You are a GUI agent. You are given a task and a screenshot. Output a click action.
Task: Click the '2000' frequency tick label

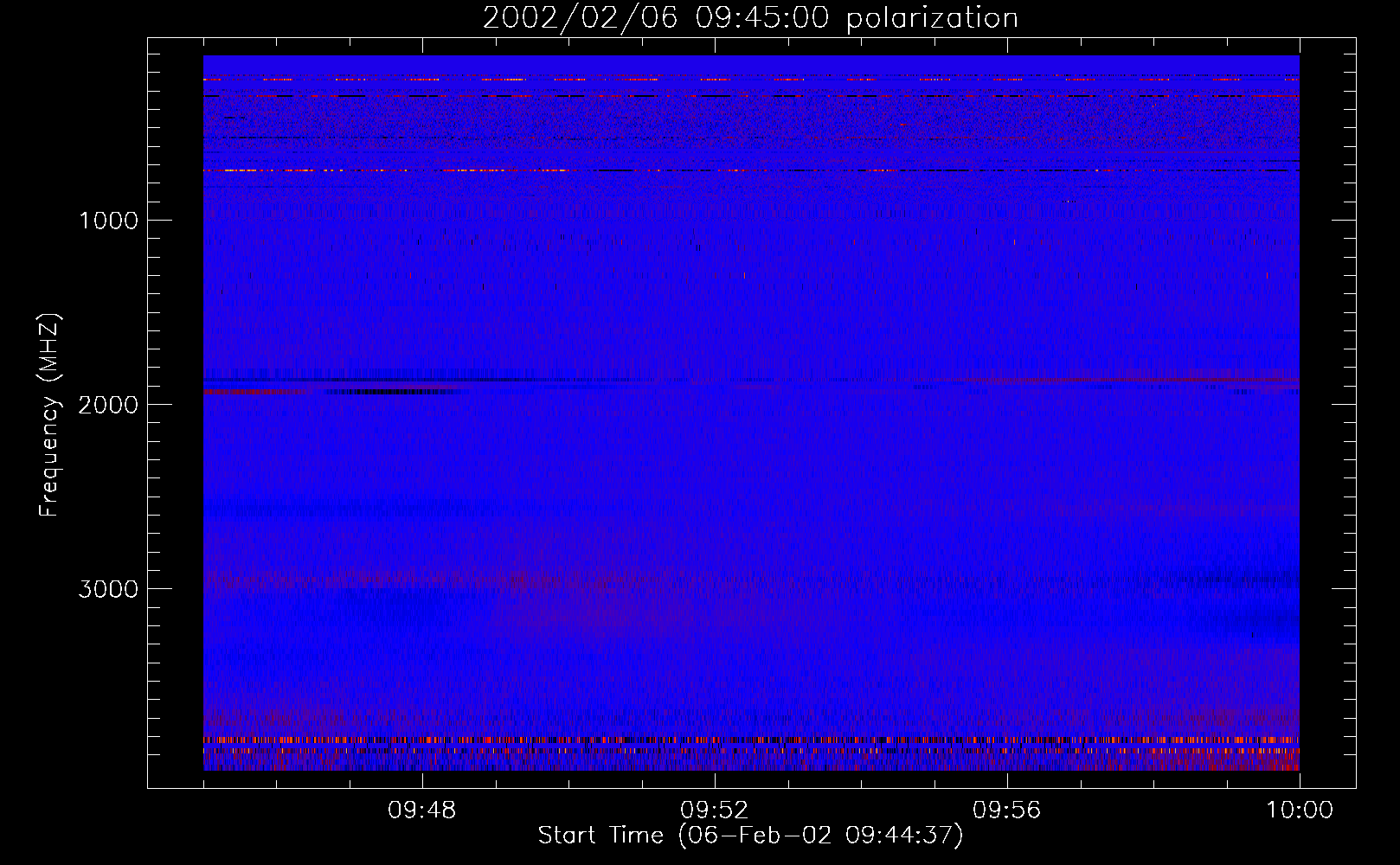[108, 405]
